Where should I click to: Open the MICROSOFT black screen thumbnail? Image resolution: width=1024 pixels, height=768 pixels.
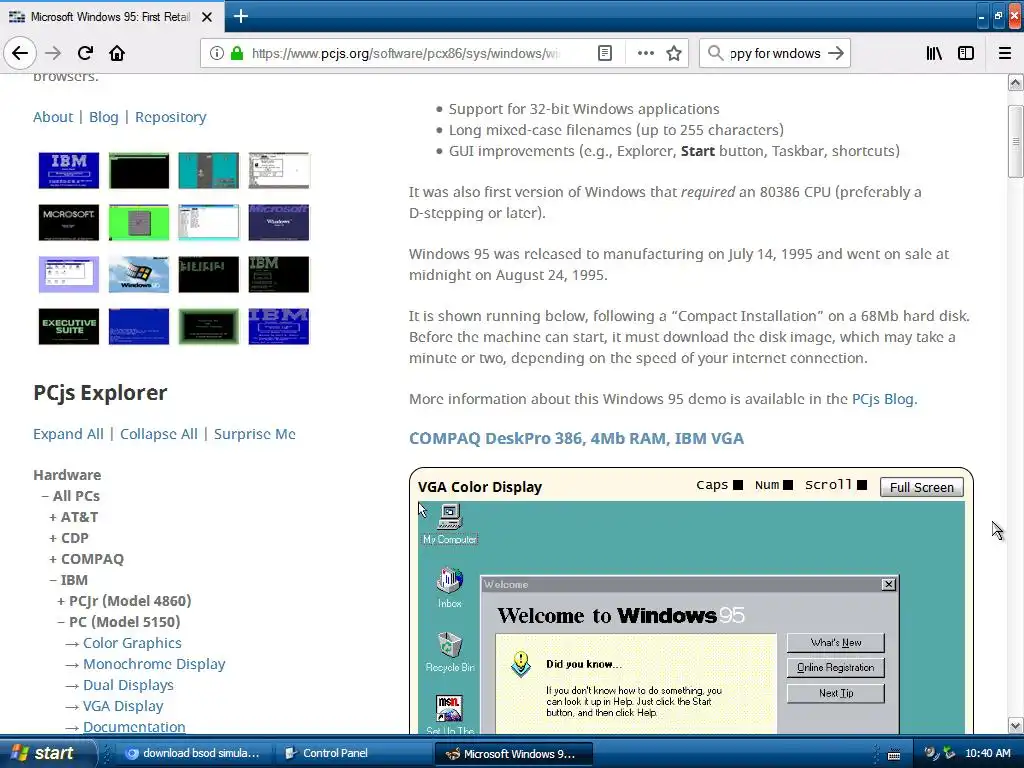pos(69,223)
